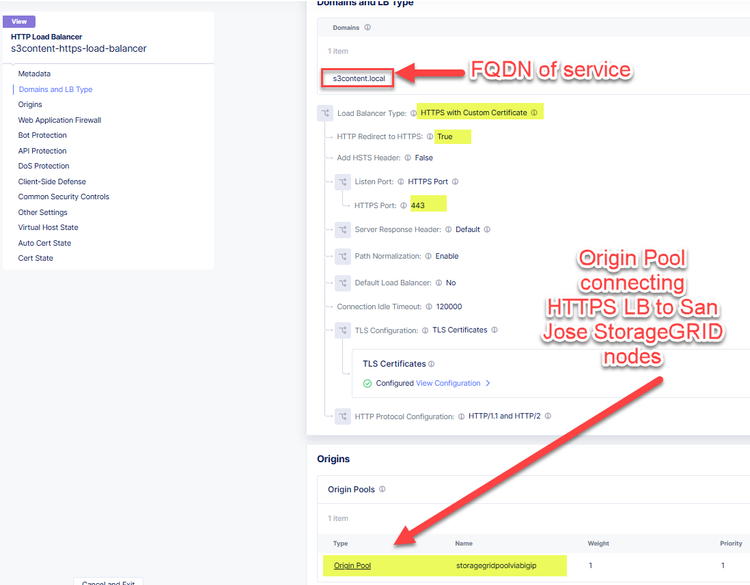Click info icon after HTTPS Port value text
750x585 pixels.
pyautogui.click(x=455, y=182)
